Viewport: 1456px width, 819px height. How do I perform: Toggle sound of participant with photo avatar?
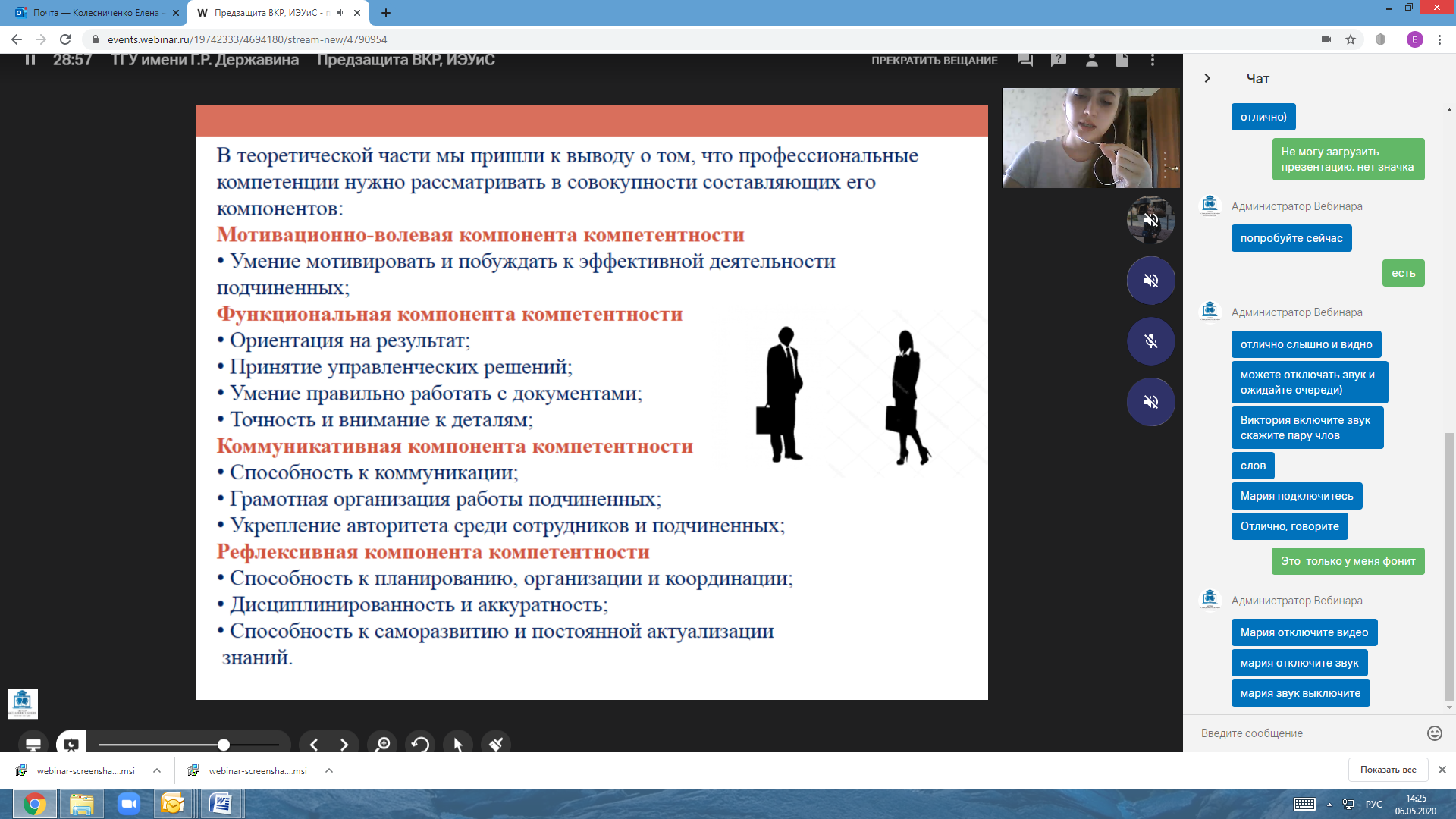point(1150,220)
